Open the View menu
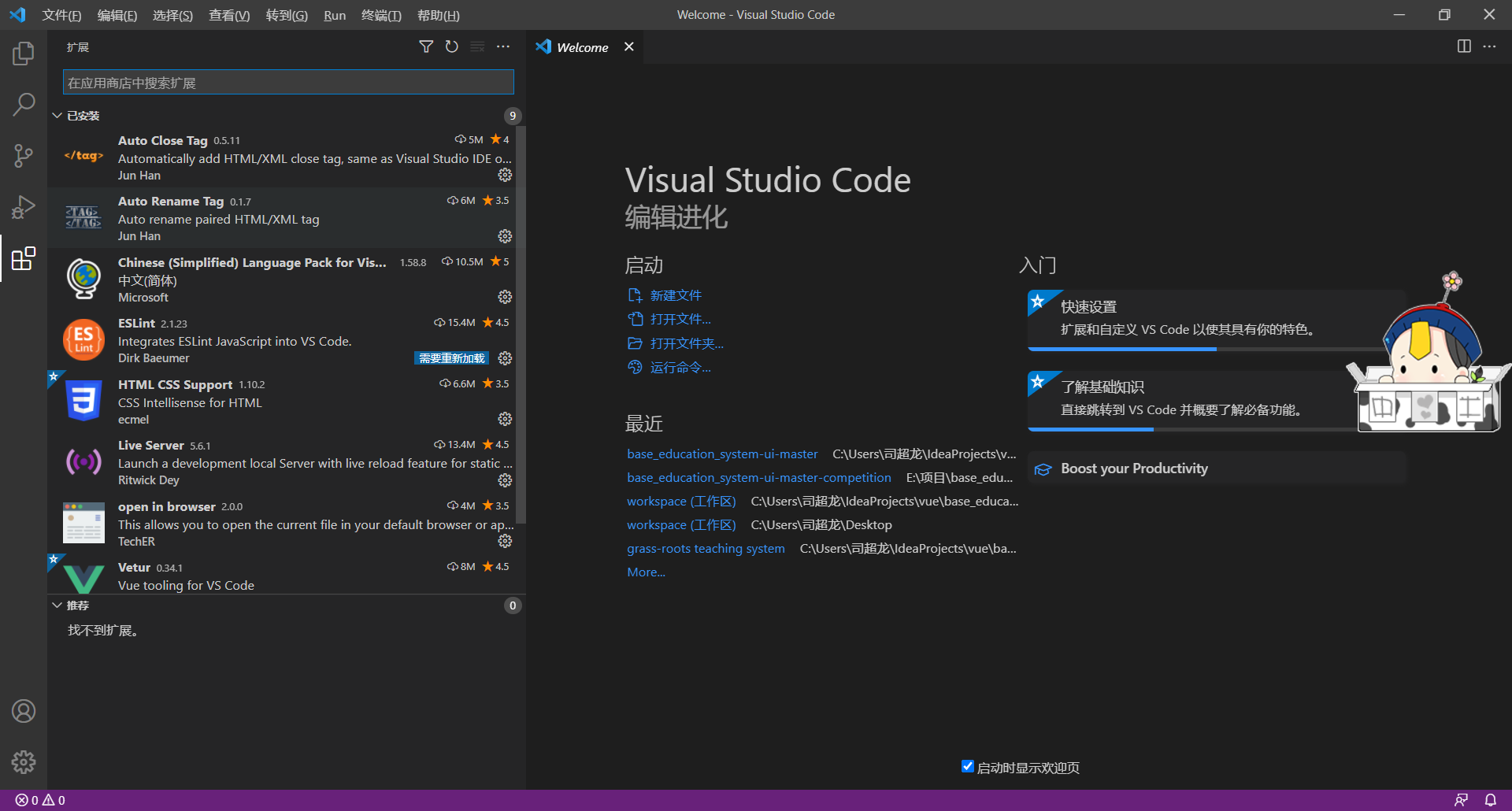 (229, 15)
